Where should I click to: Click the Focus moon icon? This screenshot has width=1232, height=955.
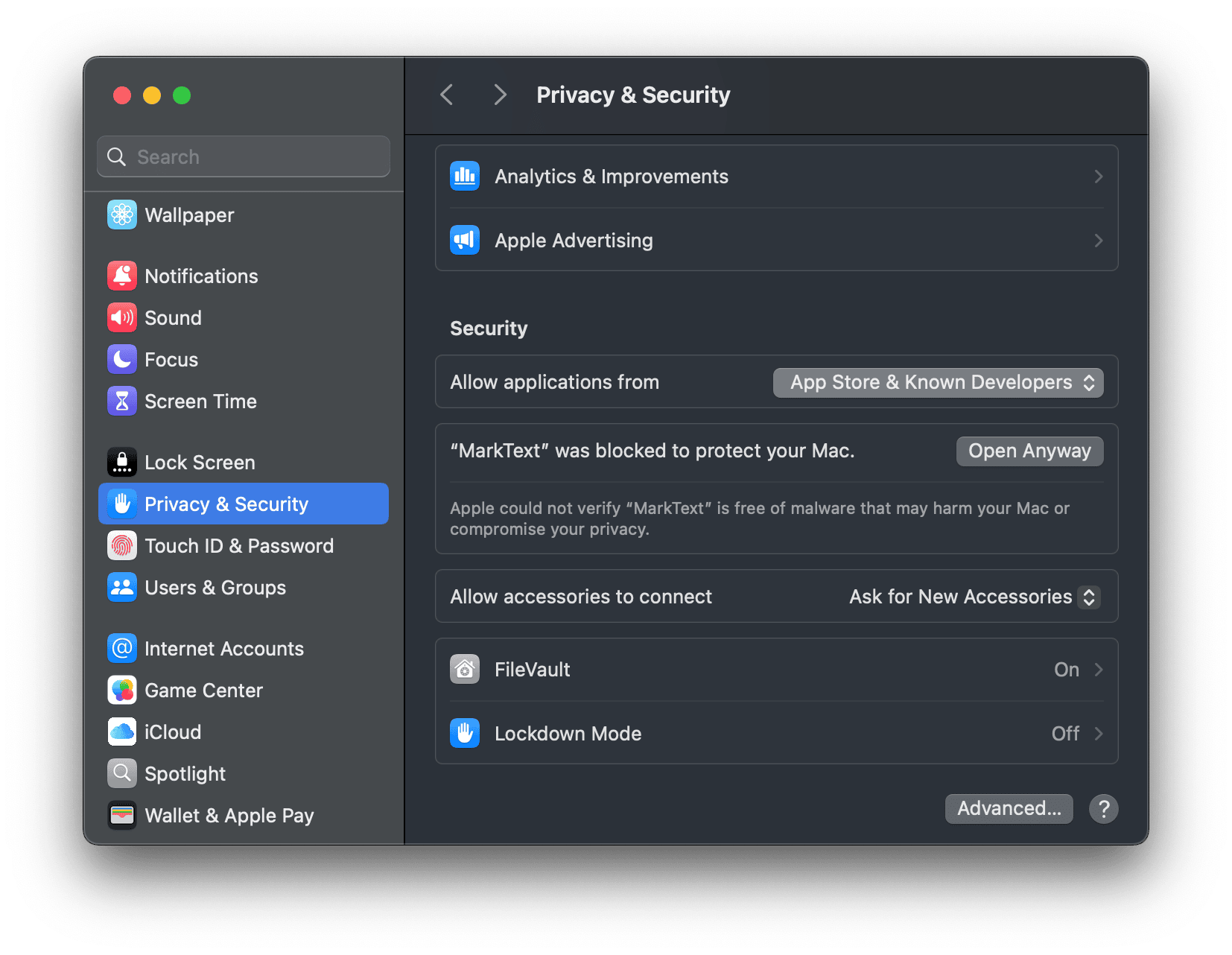pyautogui.click(x=122, y=360)
